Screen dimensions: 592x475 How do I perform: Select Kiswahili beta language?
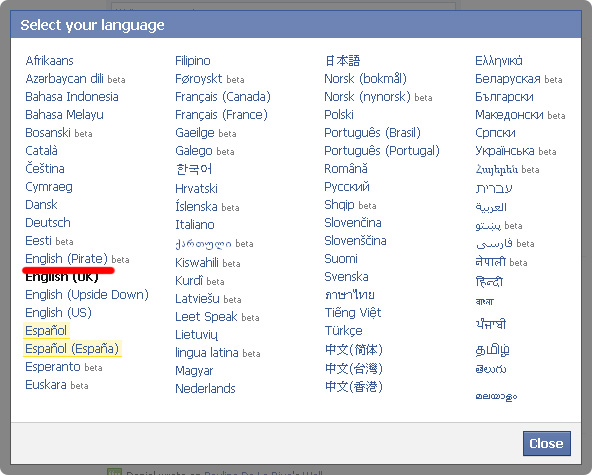(x=197, y=262)
